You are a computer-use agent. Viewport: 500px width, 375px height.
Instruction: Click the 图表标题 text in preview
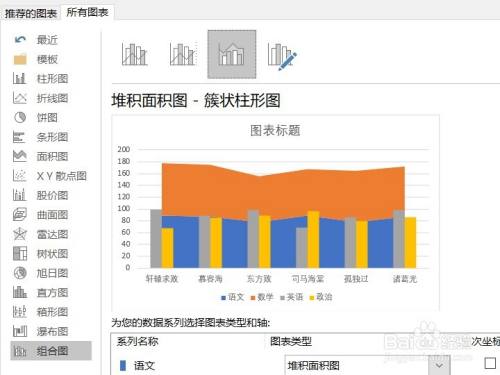coord(275,130)
